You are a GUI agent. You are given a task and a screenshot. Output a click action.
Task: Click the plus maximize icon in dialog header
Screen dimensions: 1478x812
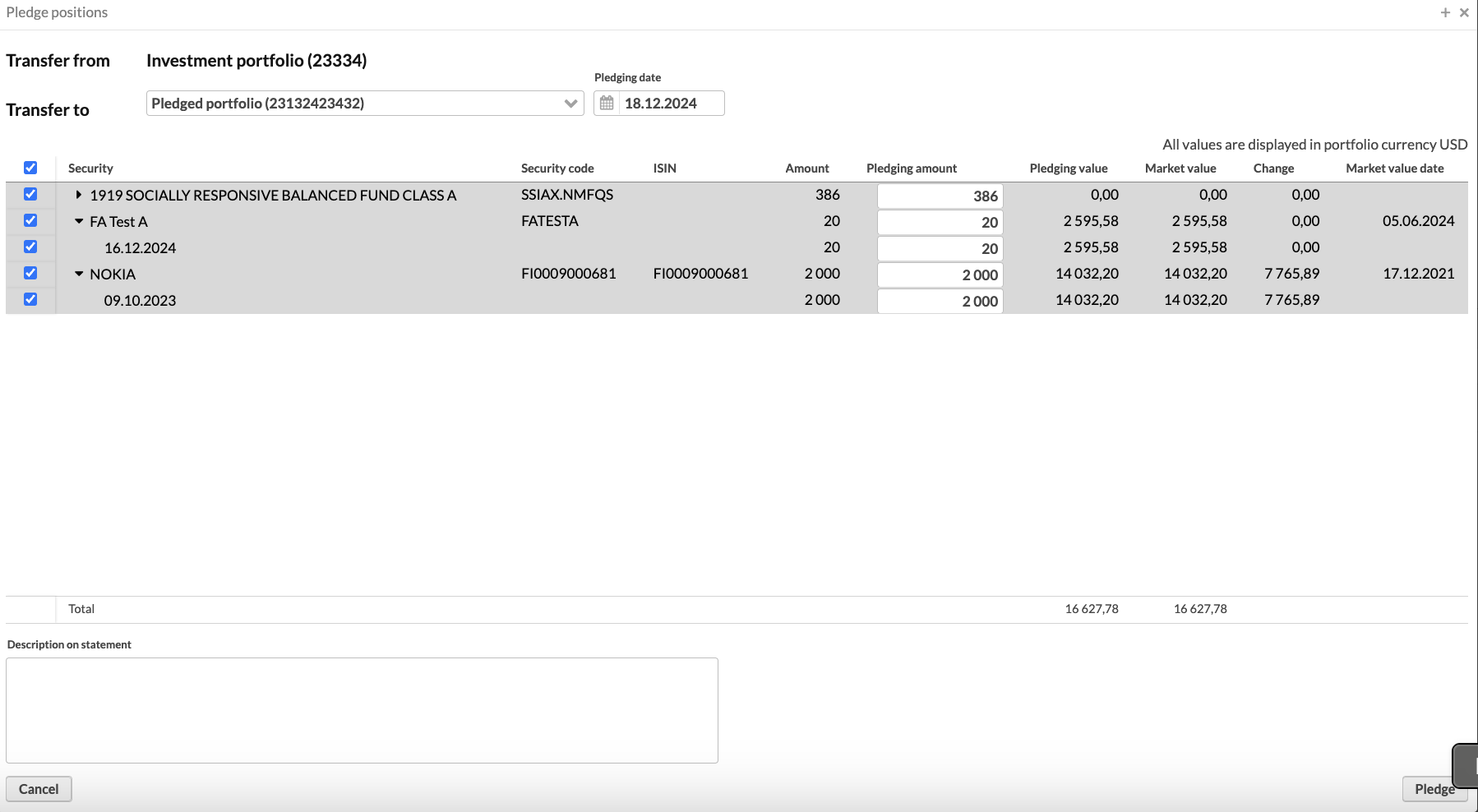pyautogui.click(x=1445, y=12)
